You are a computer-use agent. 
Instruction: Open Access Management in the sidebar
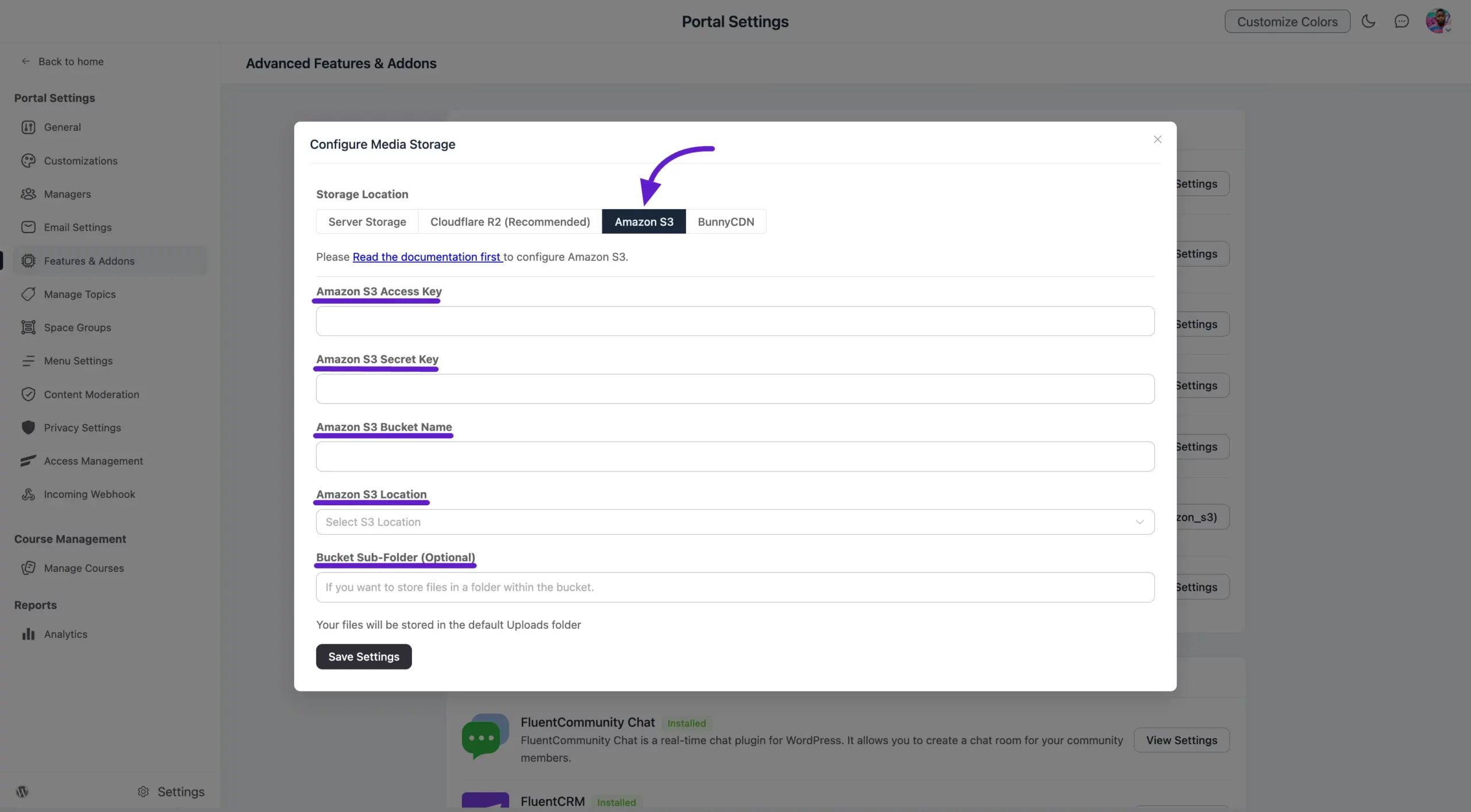tap(110, 461)
